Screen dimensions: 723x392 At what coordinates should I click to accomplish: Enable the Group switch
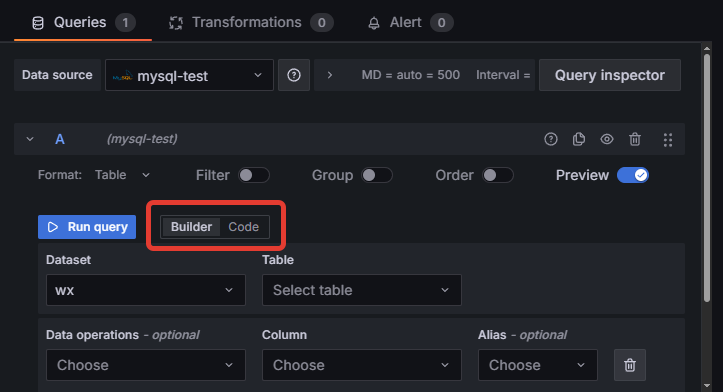click(x=377, y=175)
